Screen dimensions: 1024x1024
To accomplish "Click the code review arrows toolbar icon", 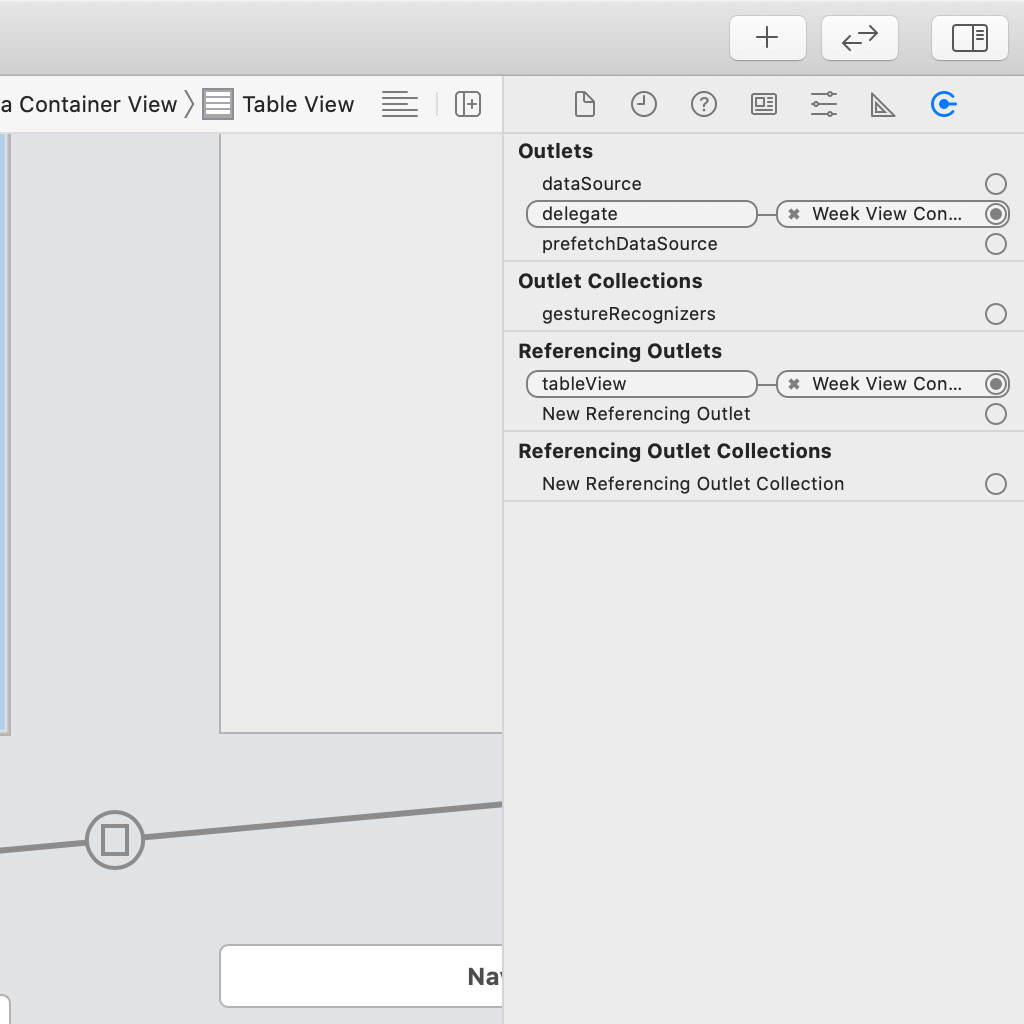I will click(x=859, y=38).
